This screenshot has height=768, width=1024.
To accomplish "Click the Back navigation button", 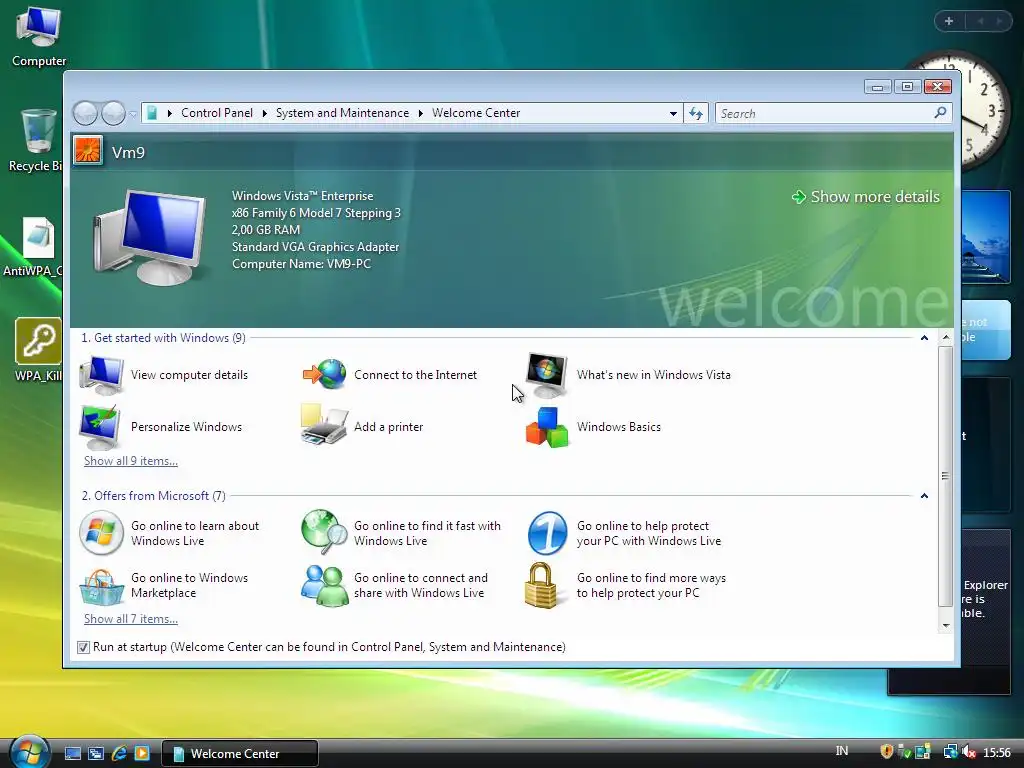I will tap(85, 113).
